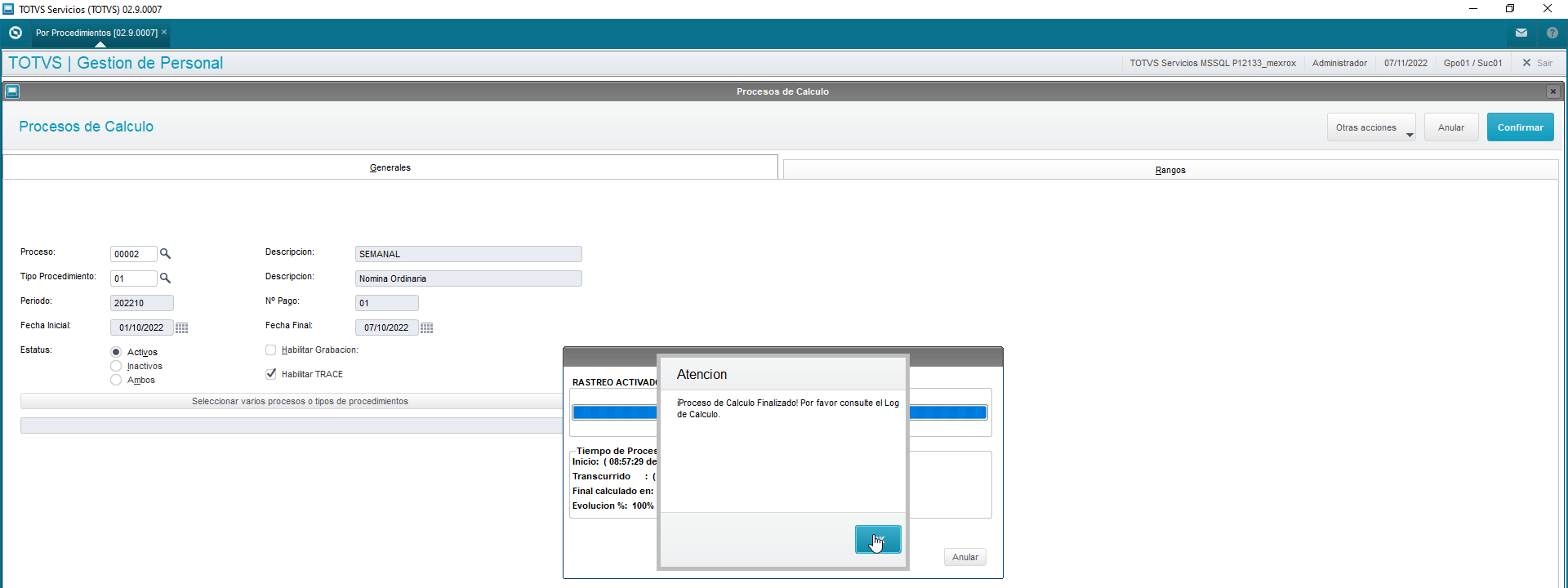Screen dimensions: 1568x588
Task: Uncheck the Habilitar TRACE checkbox
Action: tap(271, 374)
